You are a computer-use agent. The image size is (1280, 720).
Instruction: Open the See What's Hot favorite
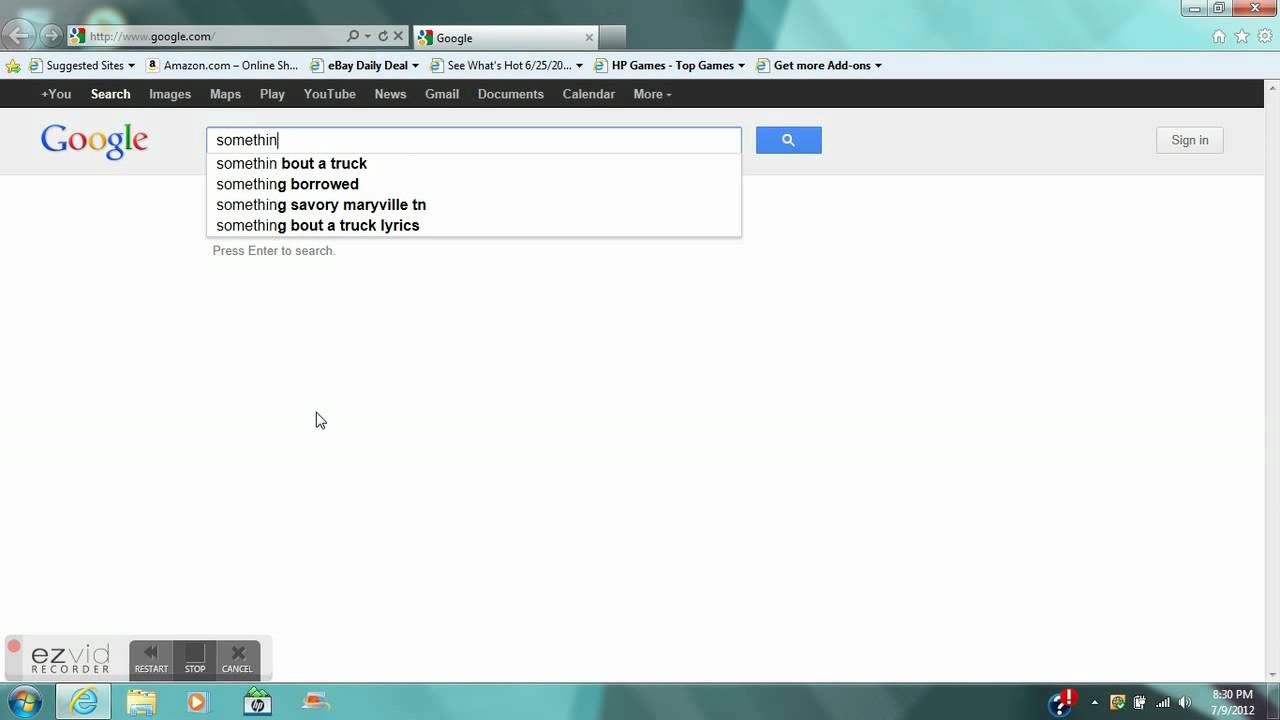pyautogui.click(x=501, y=66)
